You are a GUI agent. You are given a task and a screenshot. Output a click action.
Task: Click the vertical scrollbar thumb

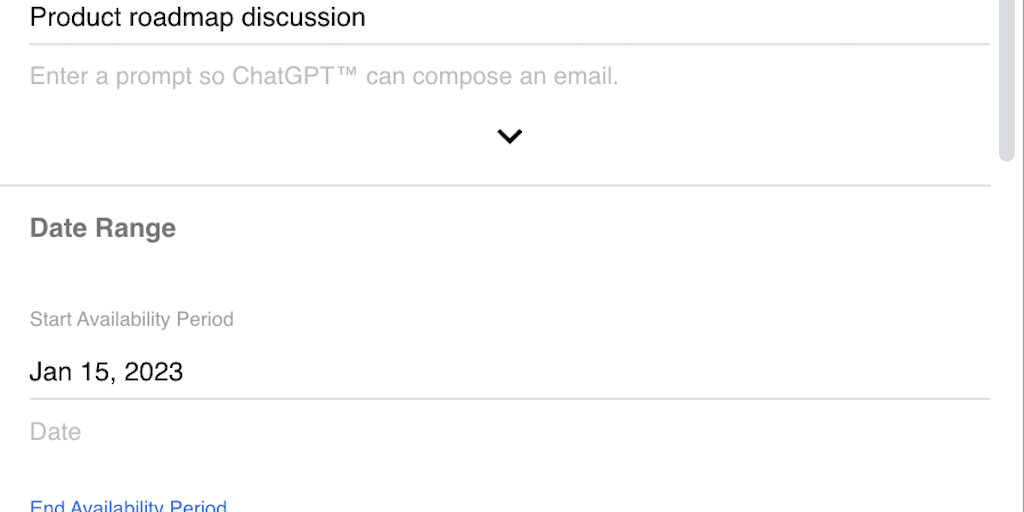click(x=1007, y=80)
